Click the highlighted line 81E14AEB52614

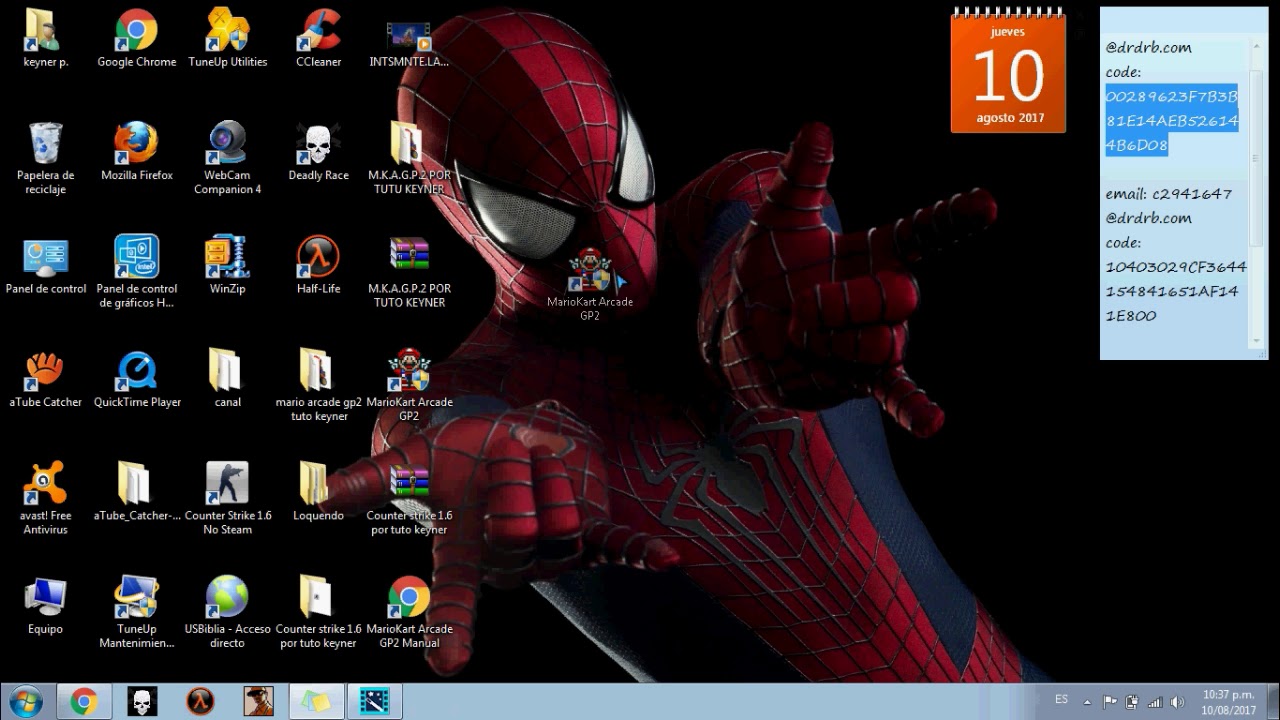(x=1171, y=121)
